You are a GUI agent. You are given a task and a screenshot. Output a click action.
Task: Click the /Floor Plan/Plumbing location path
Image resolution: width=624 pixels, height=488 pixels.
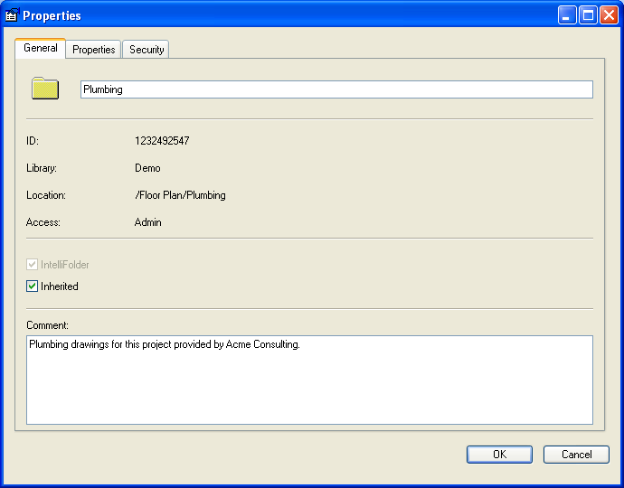(x=180, y=195)
